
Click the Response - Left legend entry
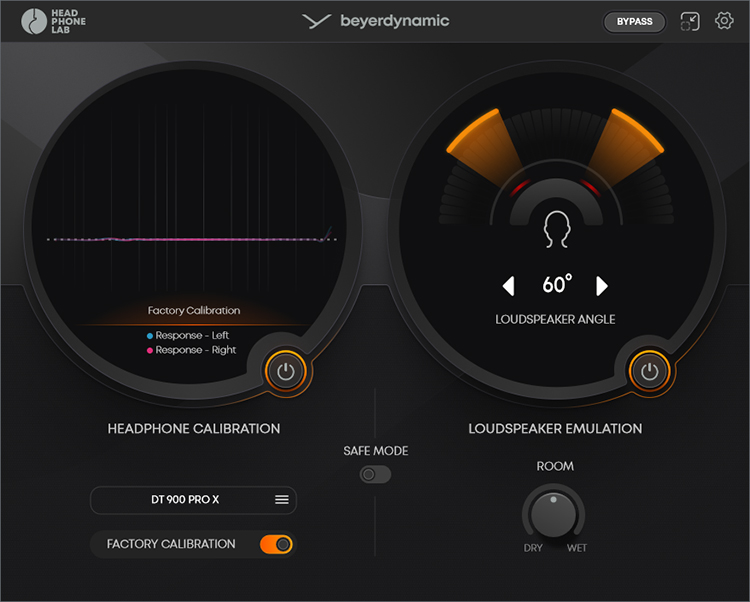click(x=190, y=336)
